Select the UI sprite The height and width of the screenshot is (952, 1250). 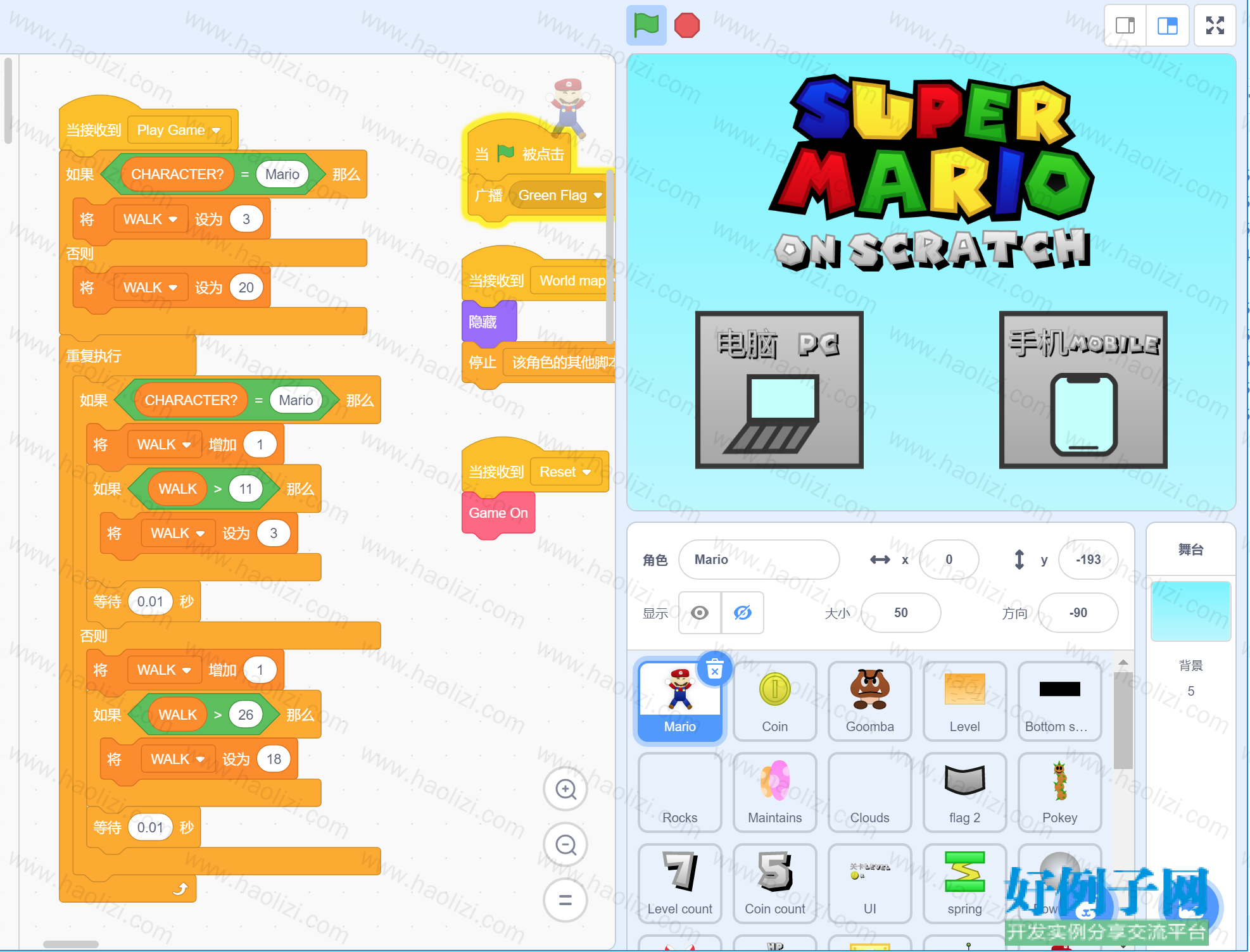(x=869, y=883)
